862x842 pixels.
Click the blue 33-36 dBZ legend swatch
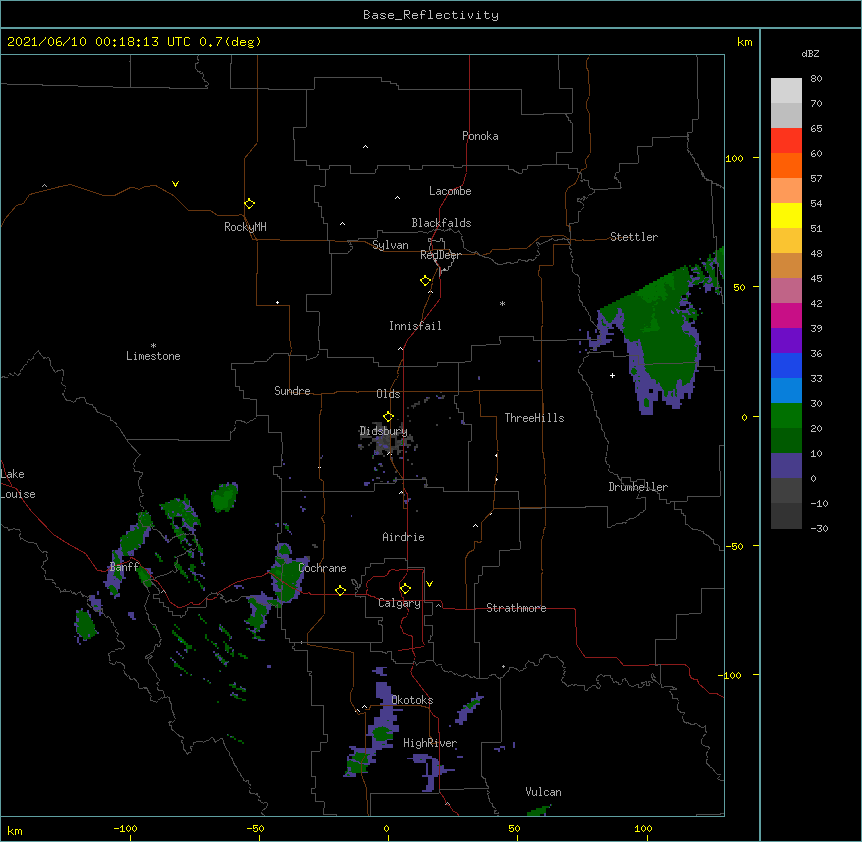click(786, 366)
